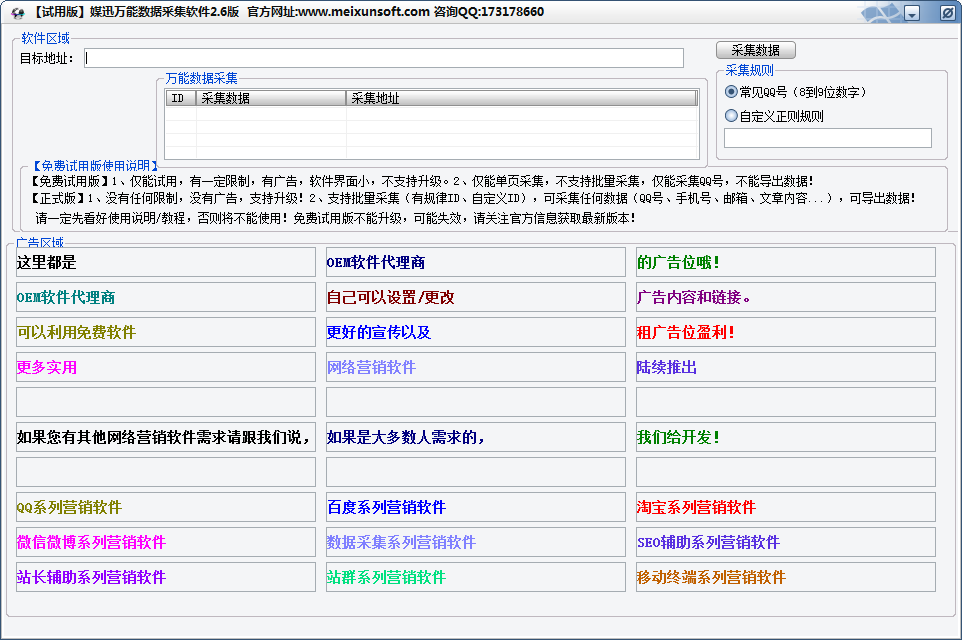The width and height of the screenshot is (962, 640).
Task: Open the 百度系列营销软件 link
Action: click(476, 507)
